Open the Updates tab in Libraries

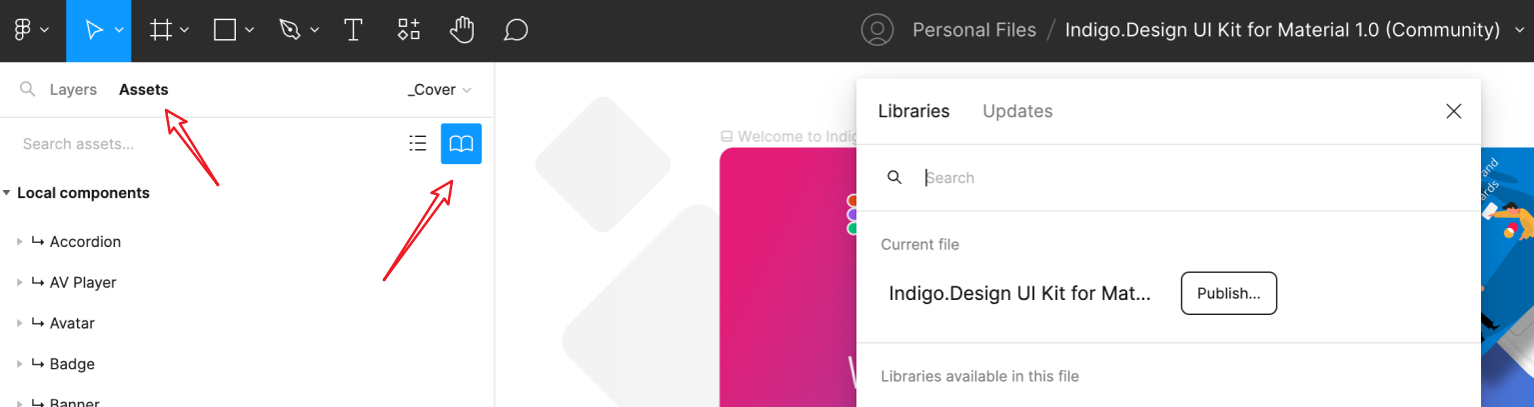pyautogui.click(x=1017, y=111)
